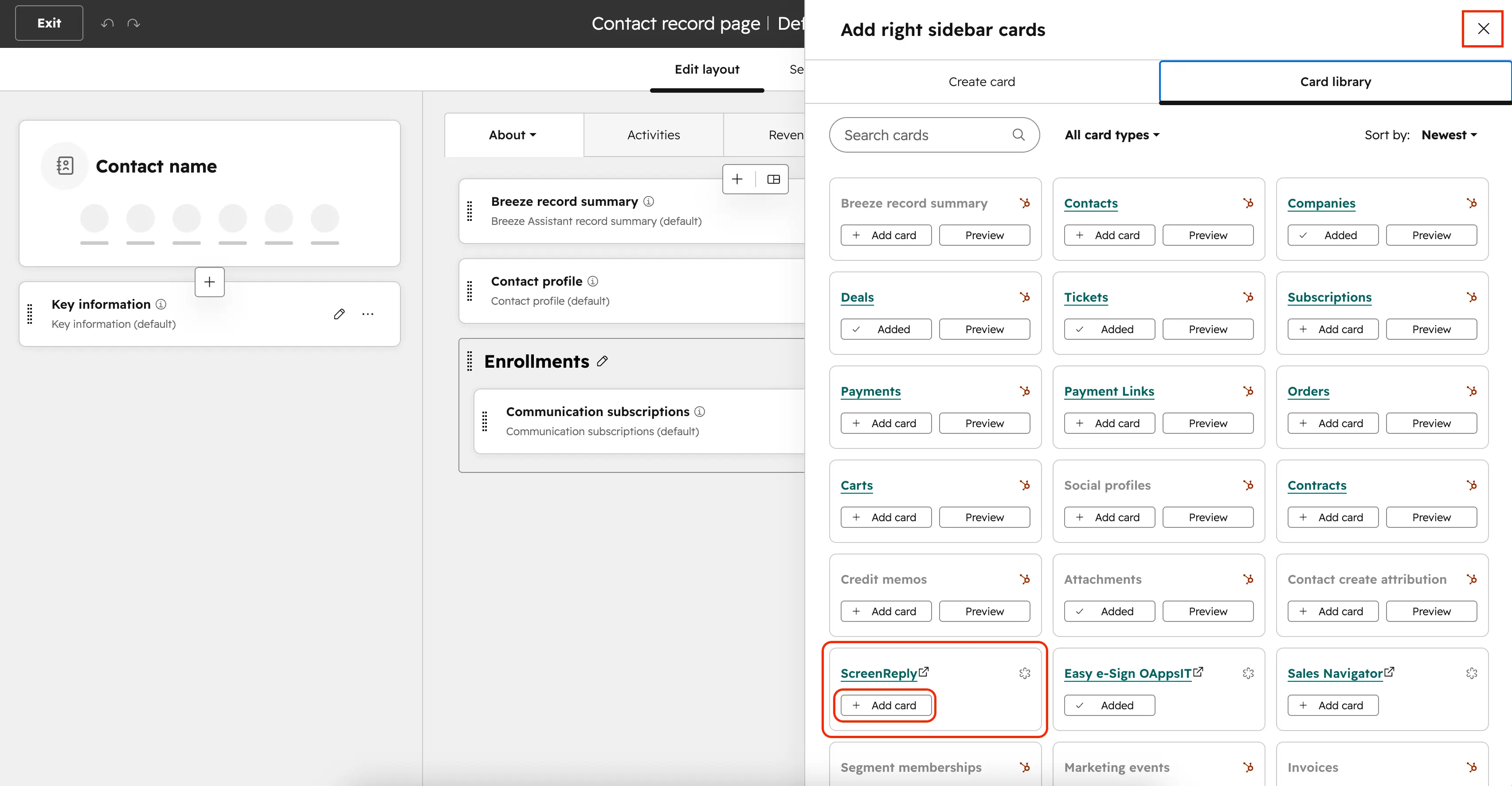Toggle the Added button on Companies card
1512x786 pixels.
point(1333,236)
